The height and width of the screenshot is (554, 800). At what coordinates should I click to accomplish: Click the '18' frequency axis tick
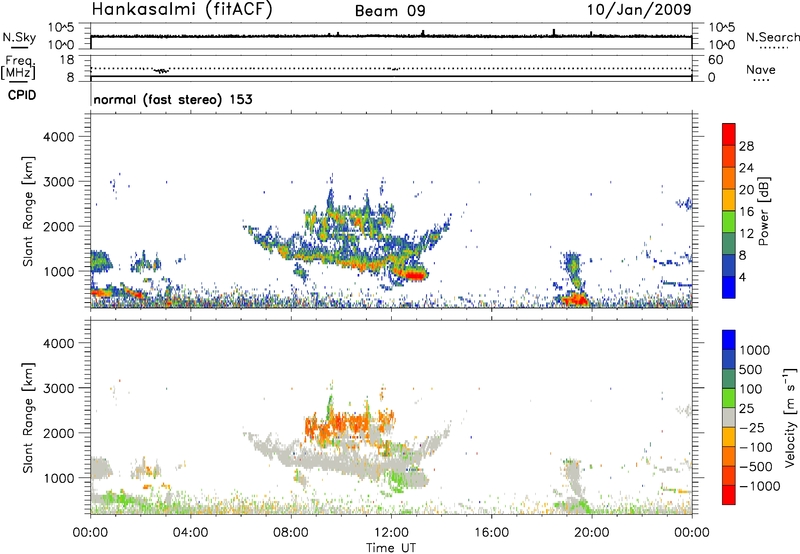(x=67, y=60)
